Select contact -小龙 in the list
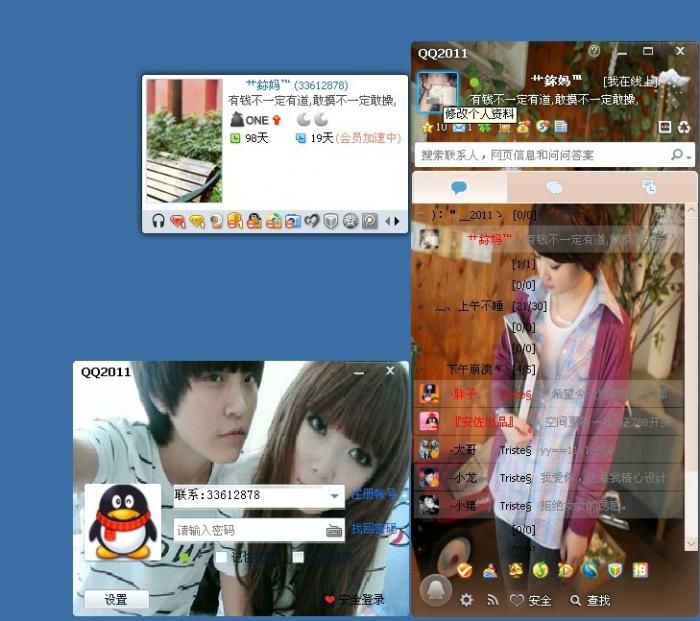The width and height of the screenshot is (700, 621). click(x=548, y=478)
